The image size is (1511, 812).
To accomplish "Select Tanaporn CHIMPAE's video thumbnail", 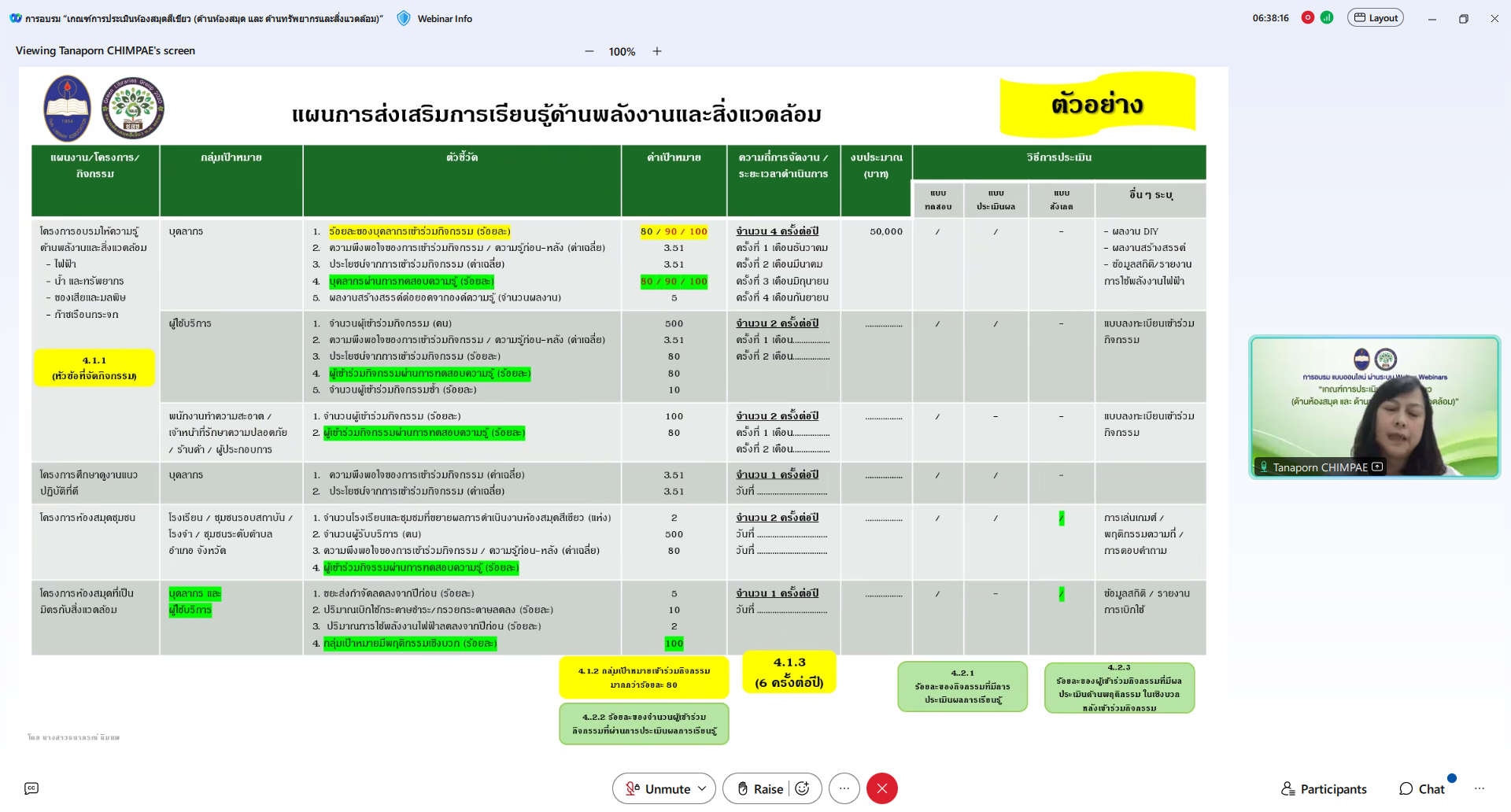I will [x=1374, y=407].
